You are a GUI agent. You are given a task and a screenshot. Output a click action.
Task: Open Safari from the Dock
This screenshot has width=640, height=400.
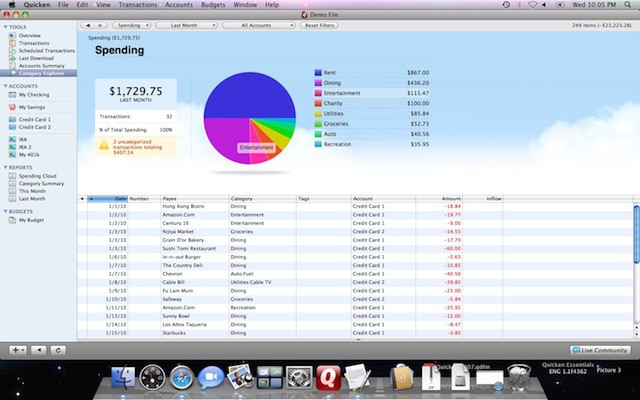[x=182, y=378]
